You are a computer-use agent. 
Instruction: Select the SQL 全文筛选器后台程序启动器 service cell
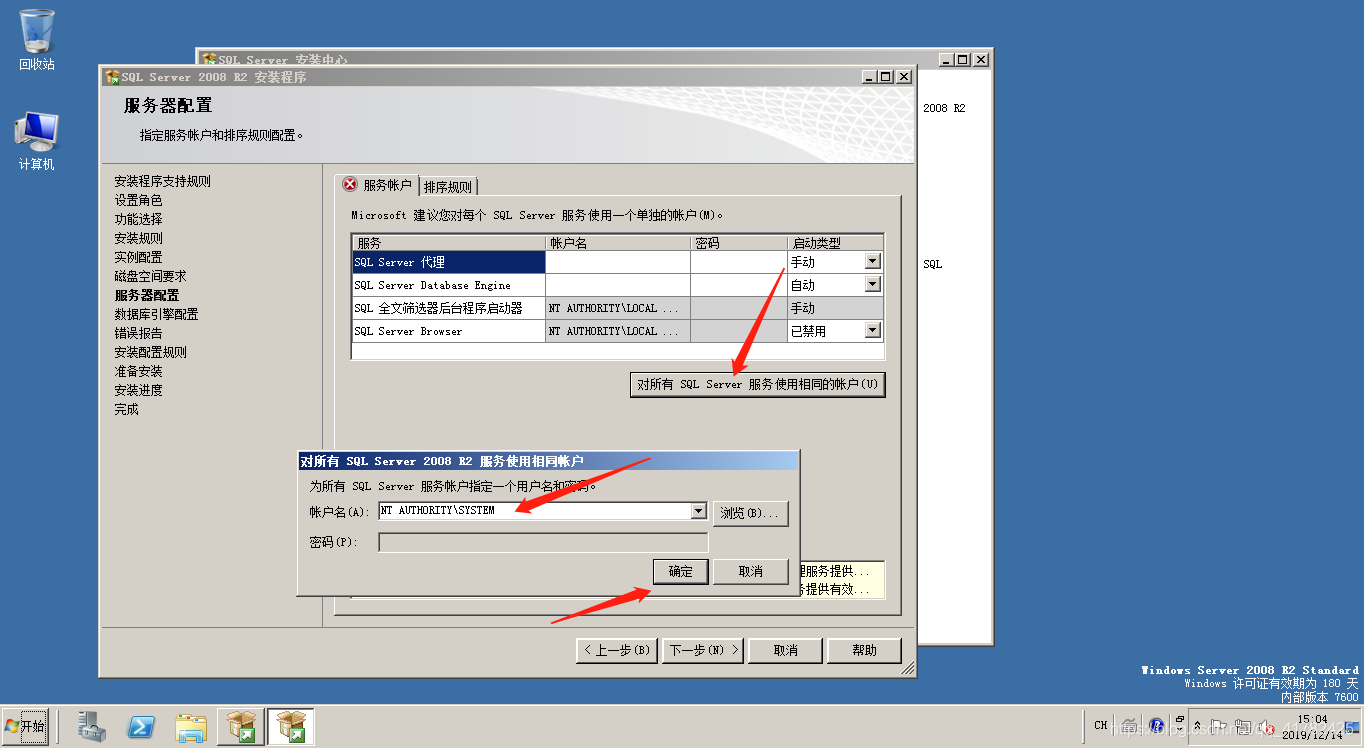point(448,308)
